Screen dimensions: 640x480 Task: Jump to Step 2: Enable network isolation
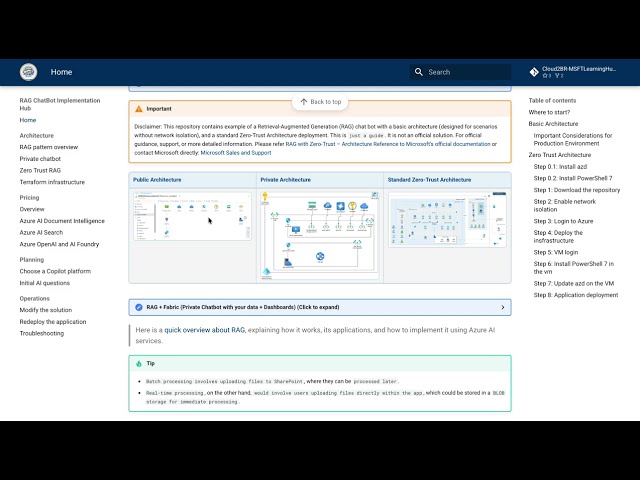tap(564, 205)
